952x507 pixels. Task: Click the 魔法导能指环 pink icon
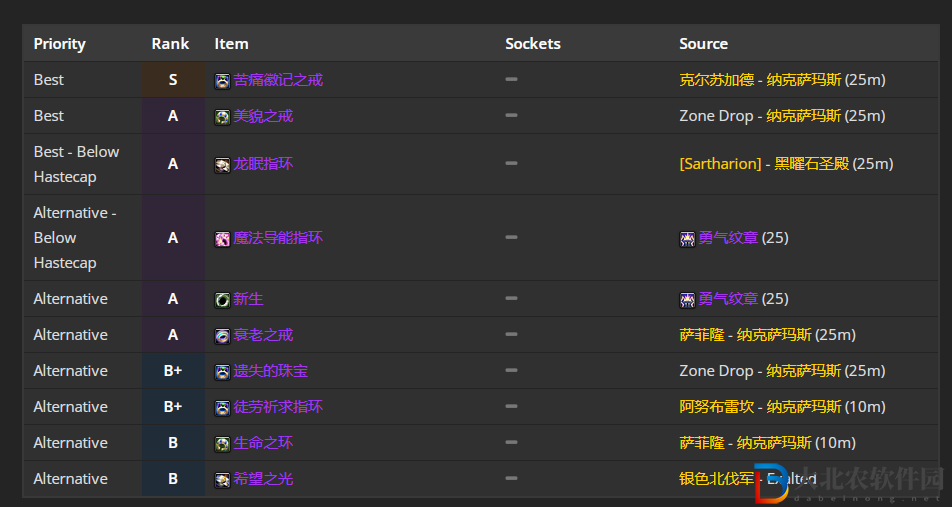tap(222, 239)
